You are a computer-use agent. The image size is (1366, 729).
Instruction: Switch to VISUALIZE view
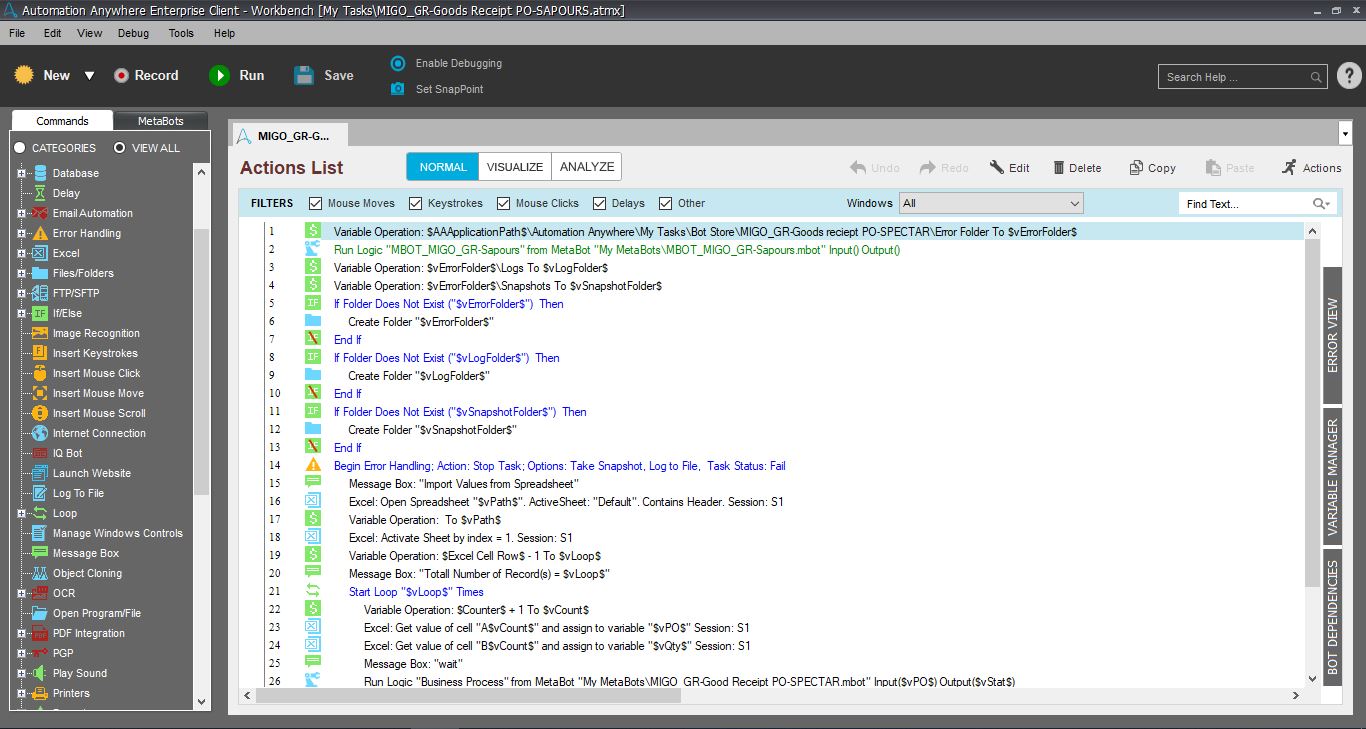click(515, 167)
